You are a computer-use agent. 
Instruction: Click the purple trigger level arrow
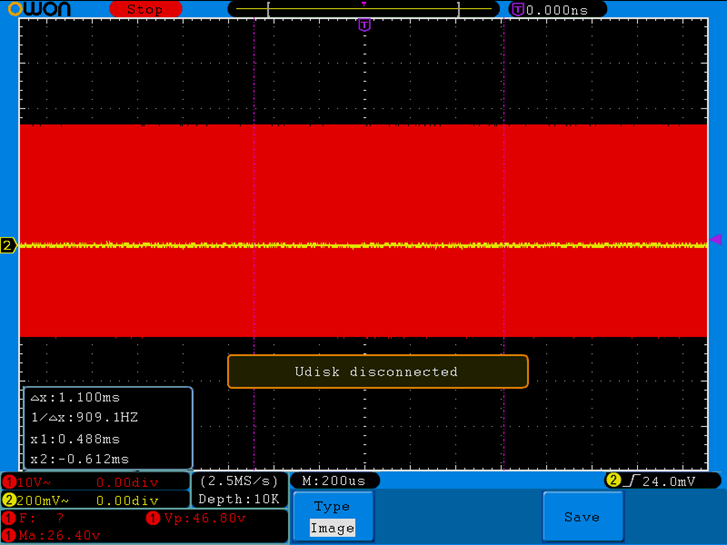pyautogui.click(x=715, y=239)
